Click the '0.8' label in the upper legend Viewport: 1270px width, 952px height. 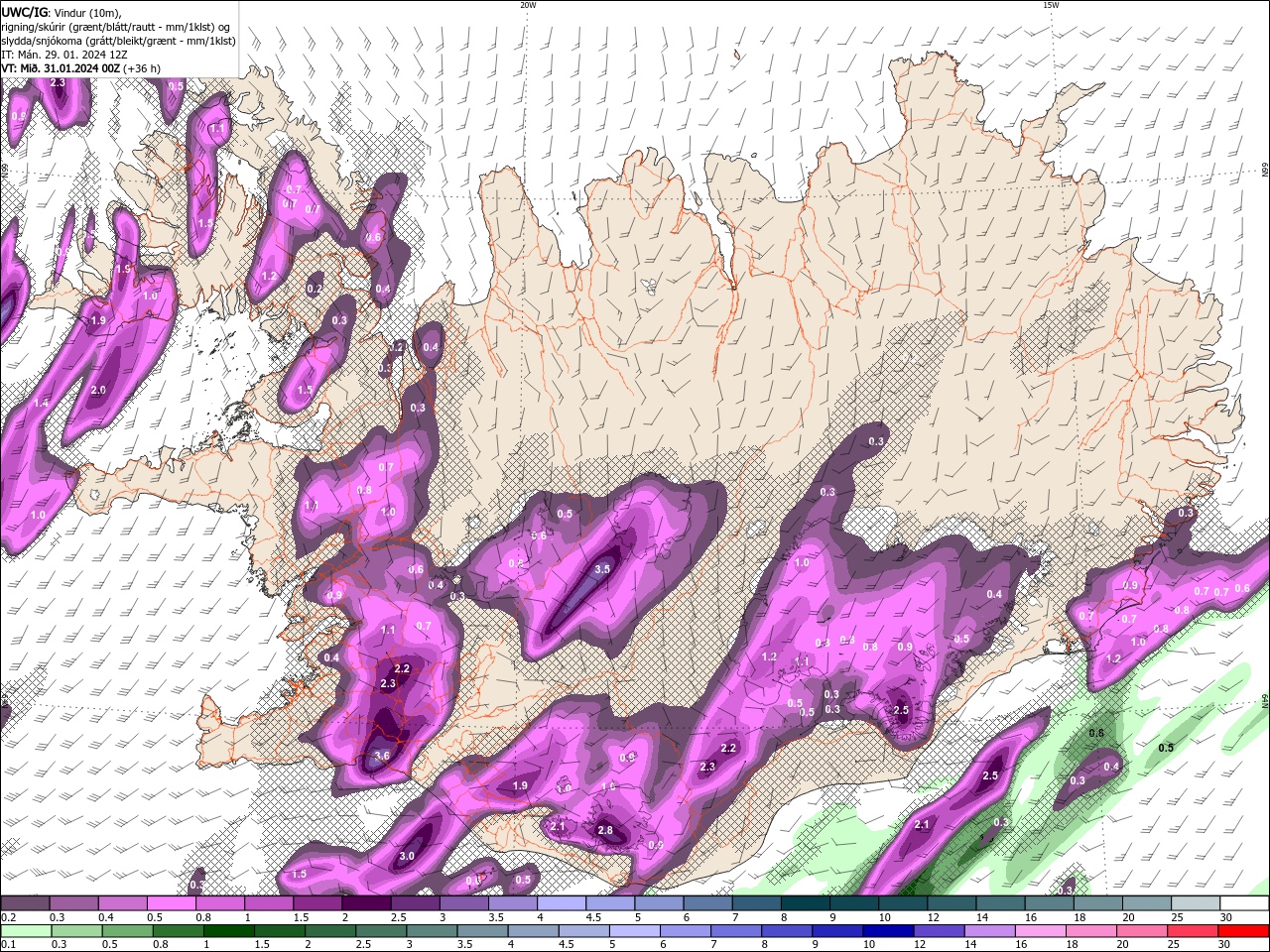[x=202, y=917]
